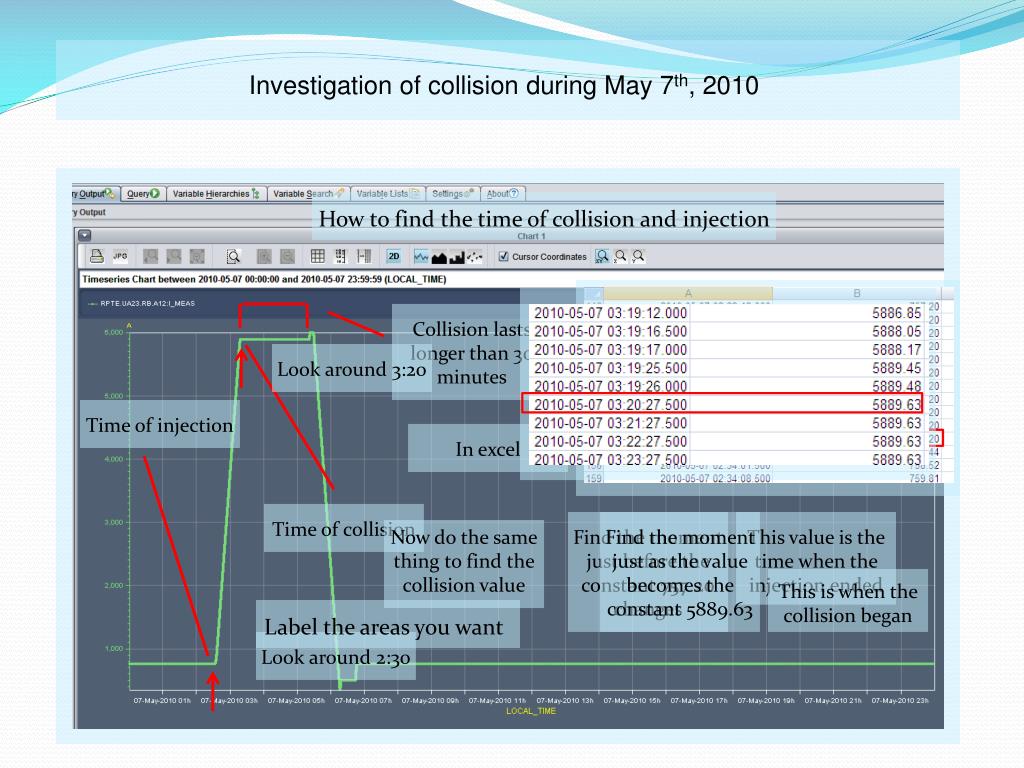Screen dimensions: 1024x768
Task: Select the line chart style icon
Action: point(421,257)
